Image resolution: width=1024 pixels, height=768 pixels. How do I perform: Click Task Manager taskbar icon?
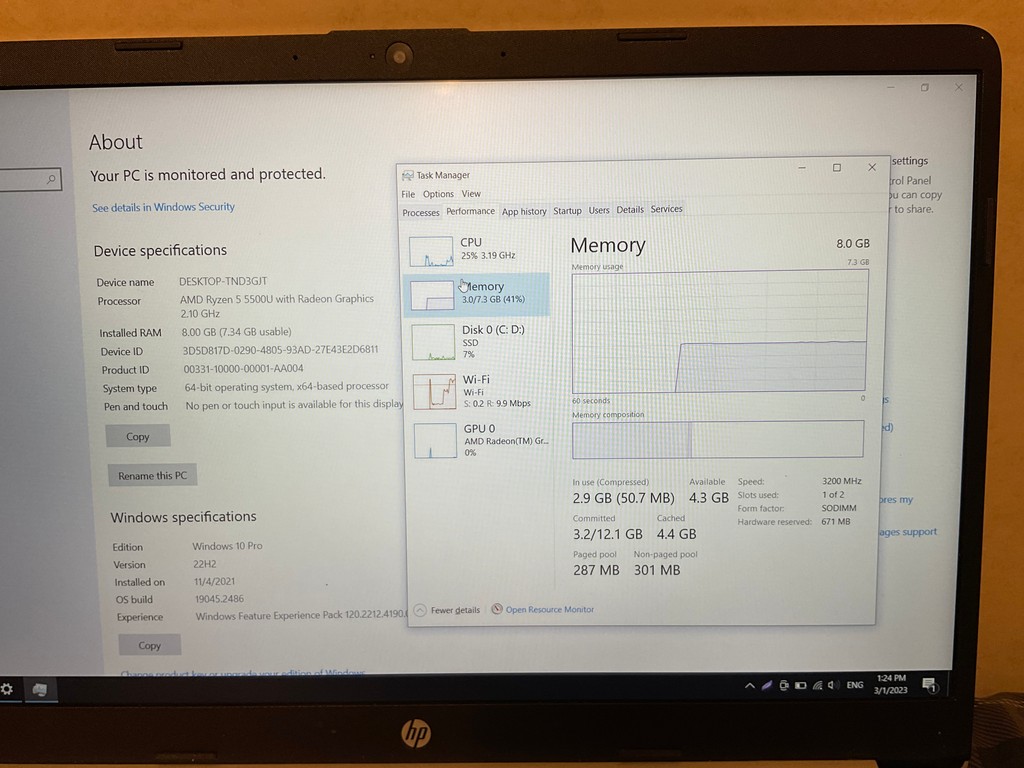point(39,690)
